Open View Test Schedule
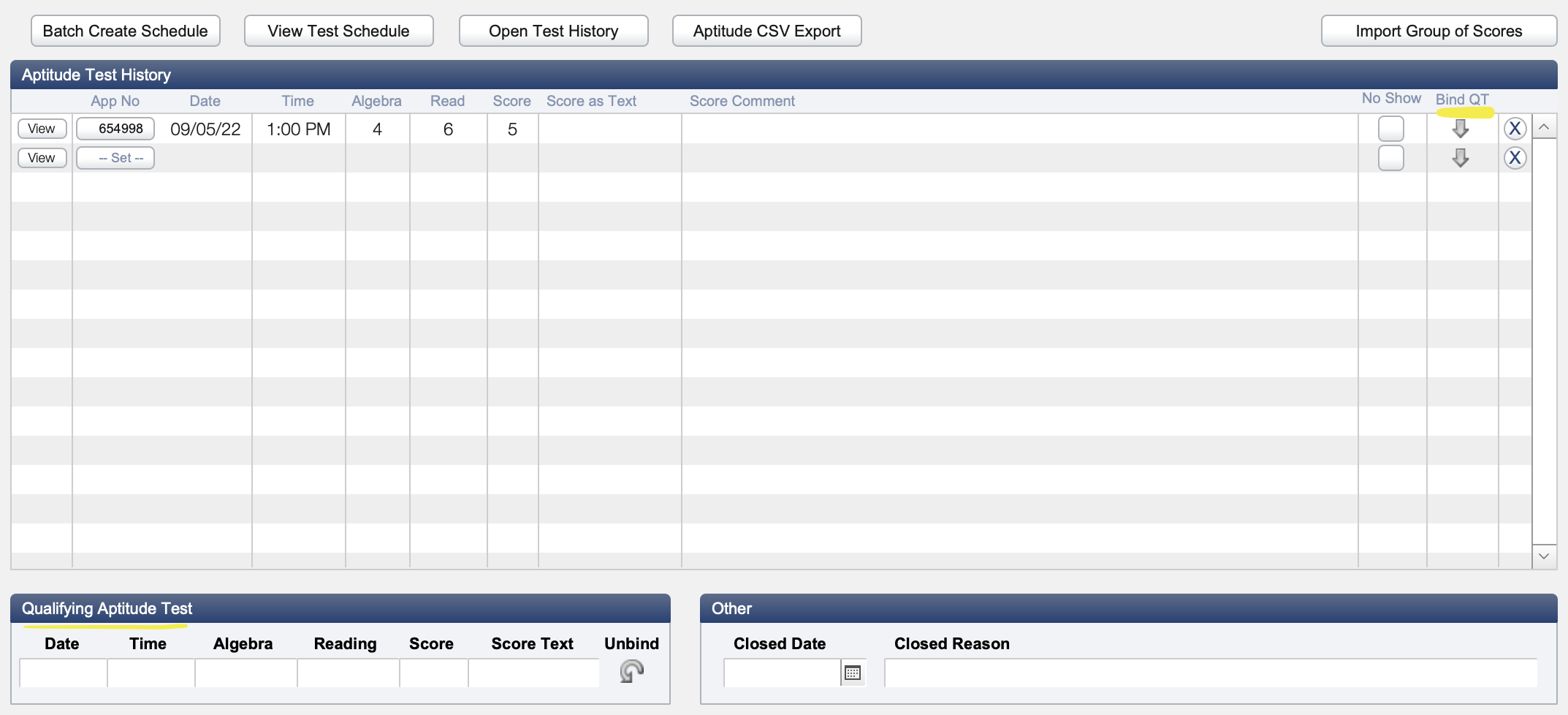 pyautogui.click(x=339, y=31)
